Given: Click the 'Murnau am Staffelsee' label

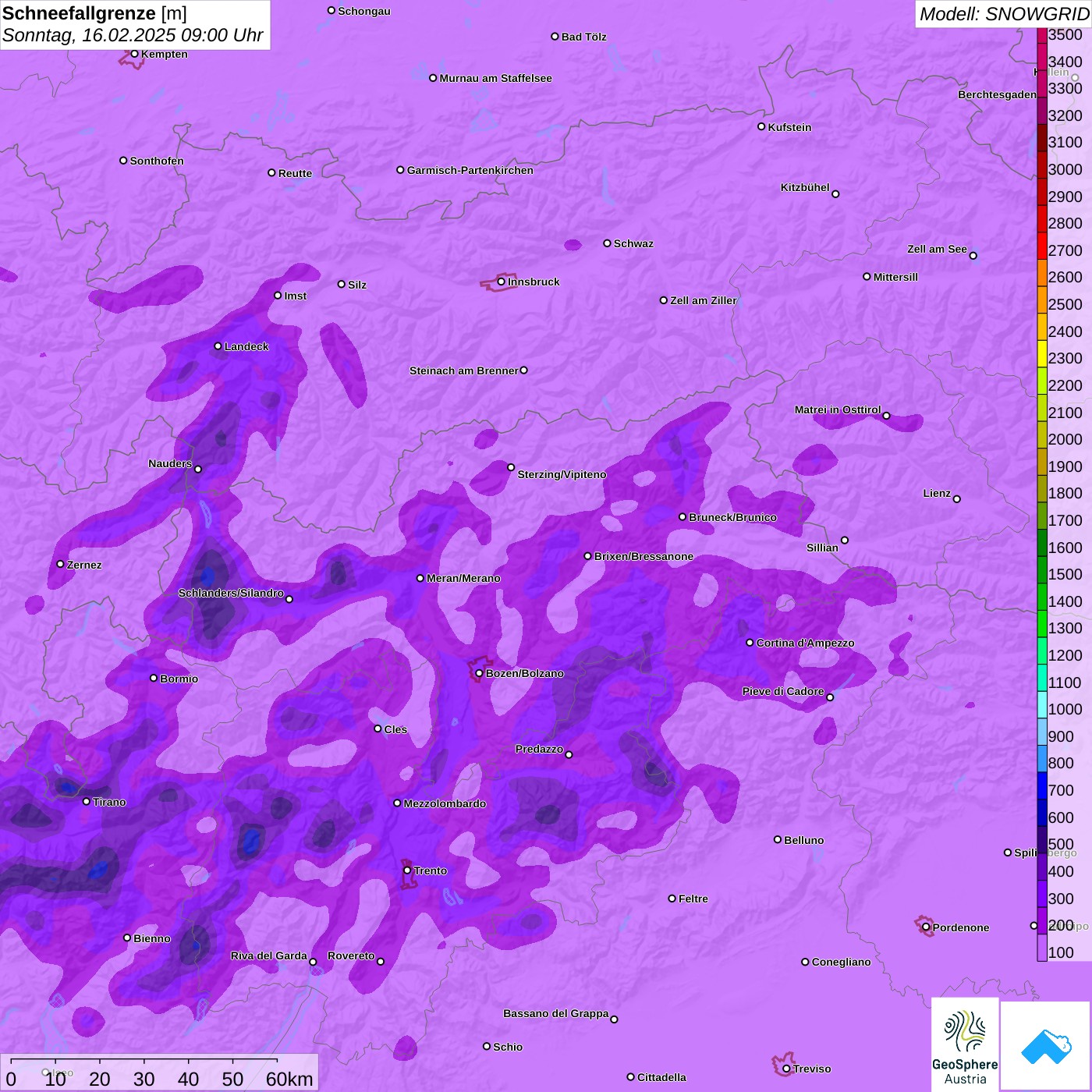Looking at the screenshot, I should tap(495, 78).
